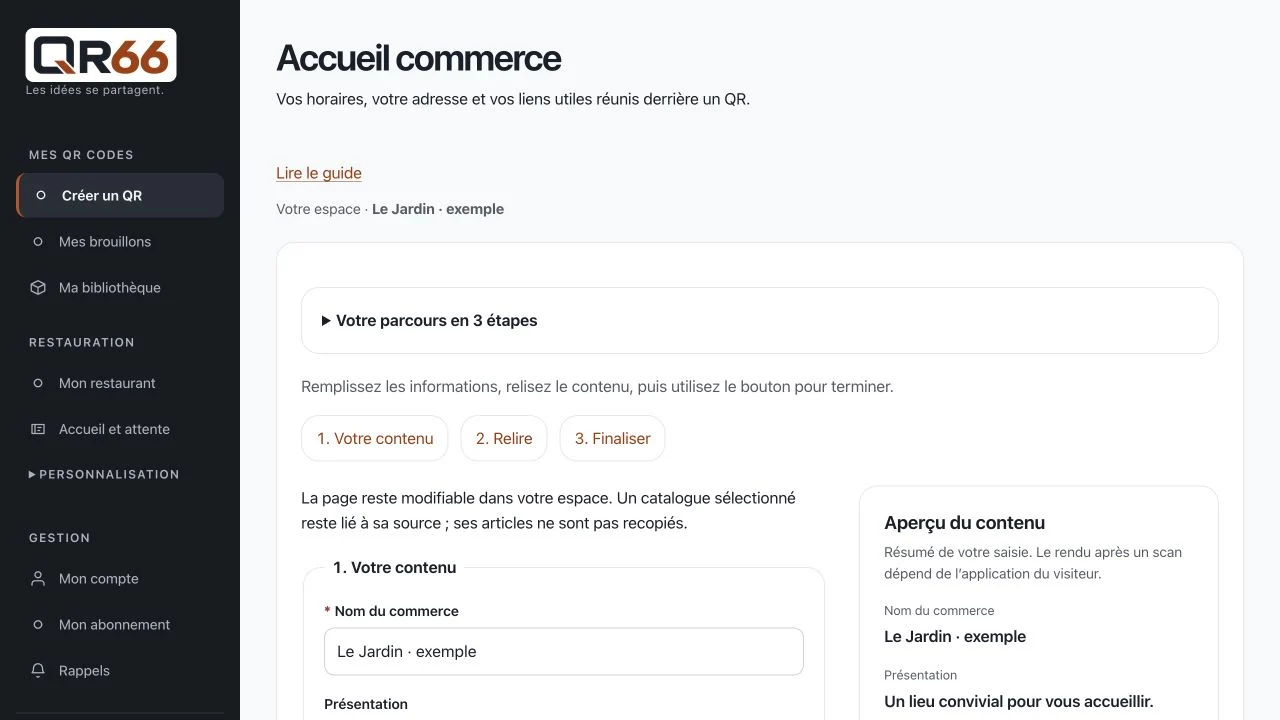Click the person icon beside Mon compte
Screen dimensions: 1280x720
[x=38, y=579]
